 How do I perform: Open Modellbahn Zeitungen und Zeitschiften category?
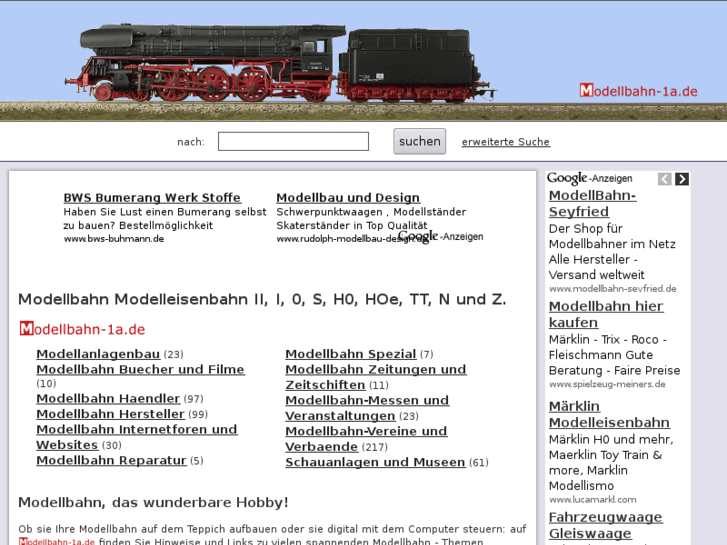(376, 377)
